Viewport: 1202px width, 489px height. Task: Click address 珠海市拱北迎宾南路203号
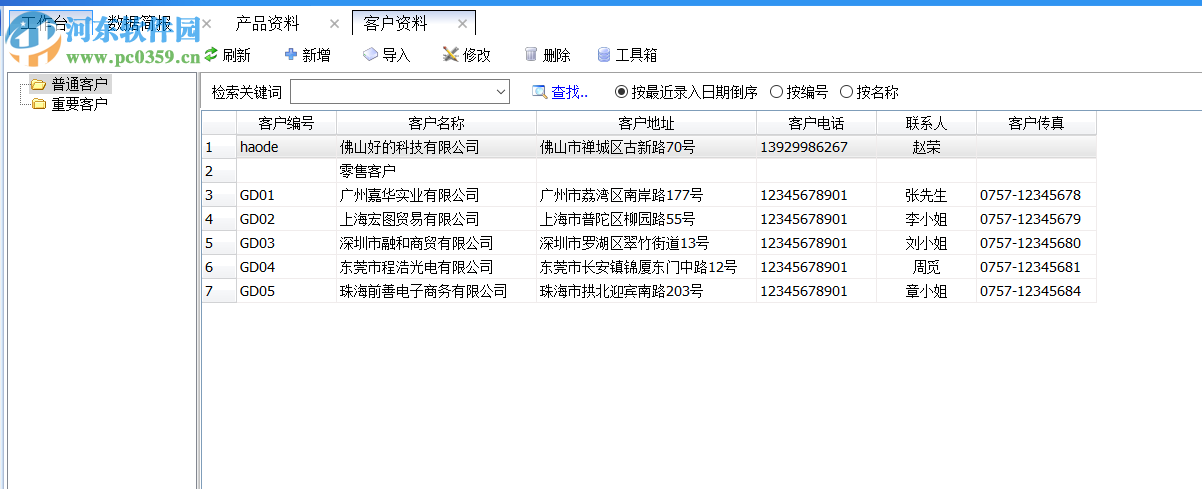pos(621,291)
